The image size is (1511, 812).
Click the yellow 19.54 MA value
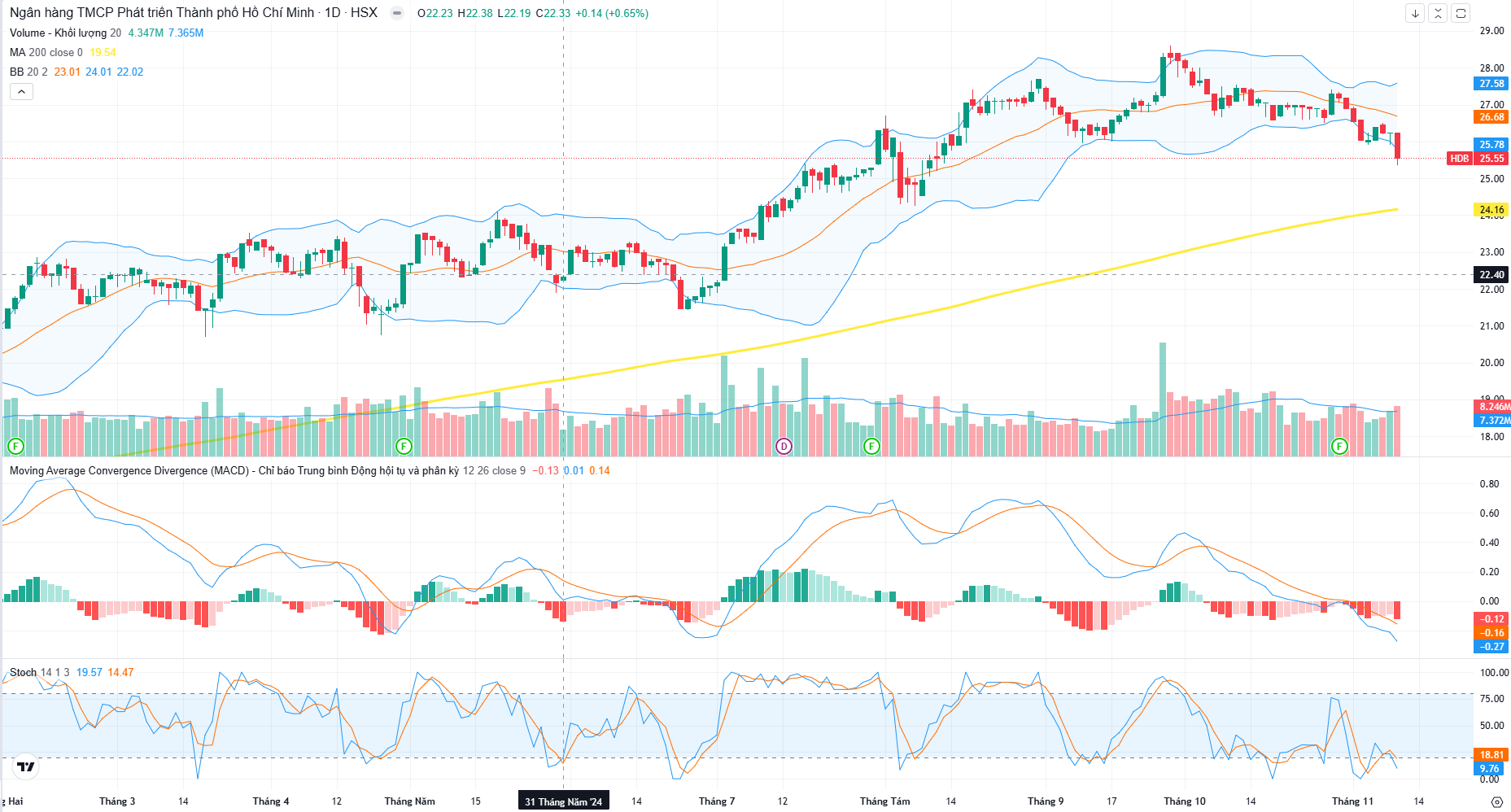(103, 52)
